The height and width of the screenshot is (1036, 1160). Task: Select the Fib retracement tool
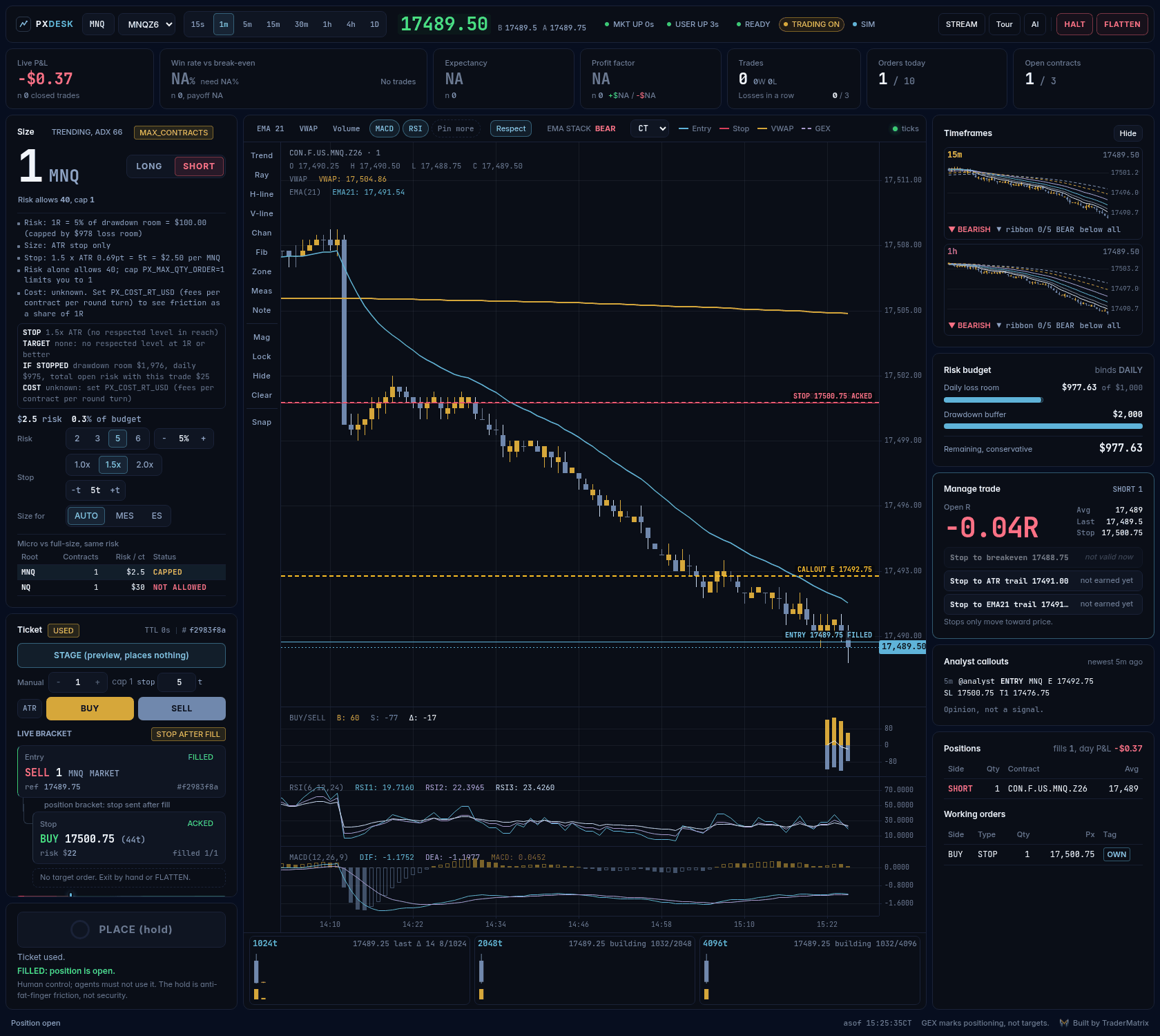pyautogui.click(x=262, y=252)
